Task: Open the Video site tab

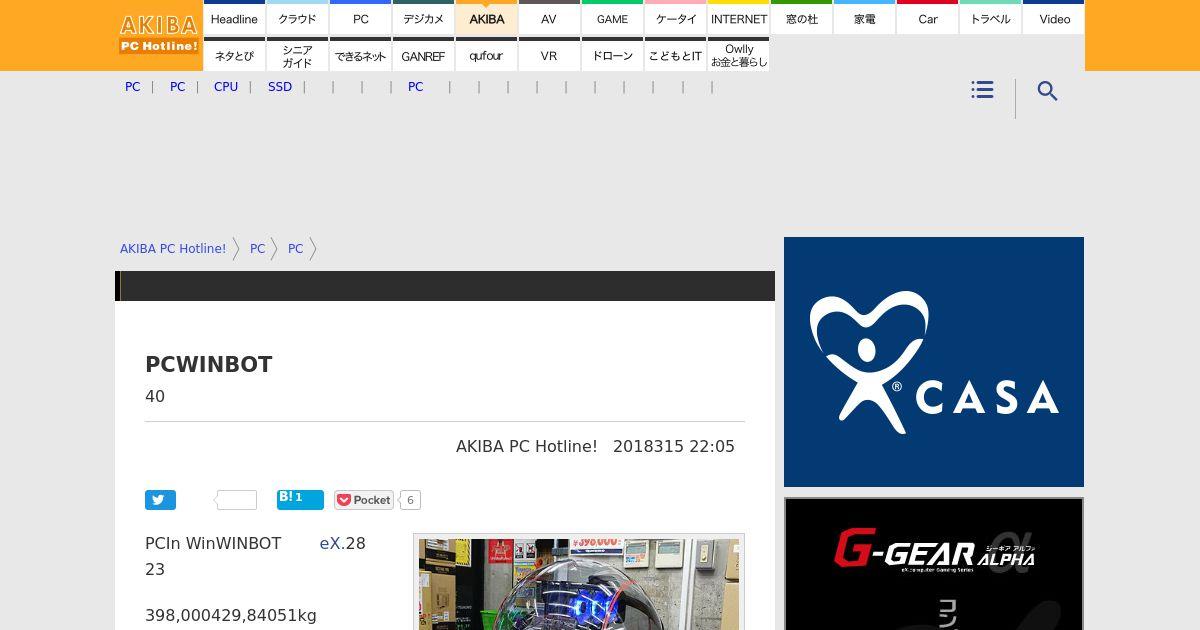Action: (x=1054, y=19)
